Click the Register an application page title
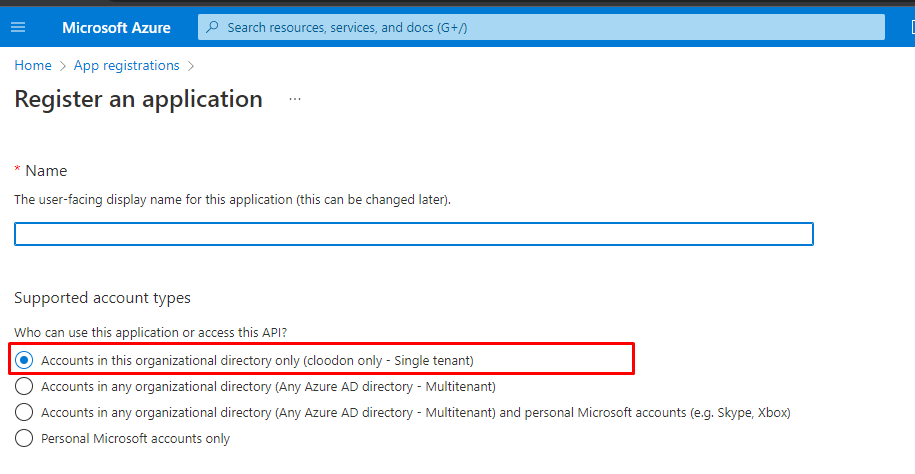 pos(138,99)
